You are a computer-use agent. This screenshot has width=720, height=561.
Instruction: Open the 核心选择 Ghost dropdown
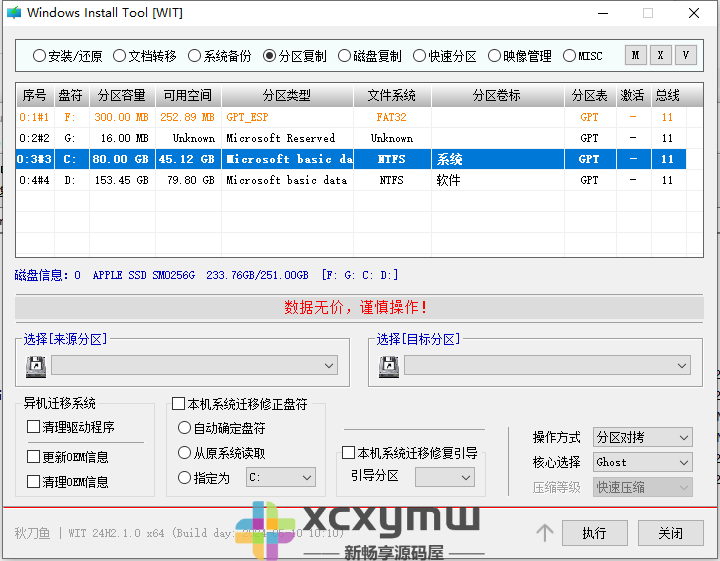[x=643, y=462]
